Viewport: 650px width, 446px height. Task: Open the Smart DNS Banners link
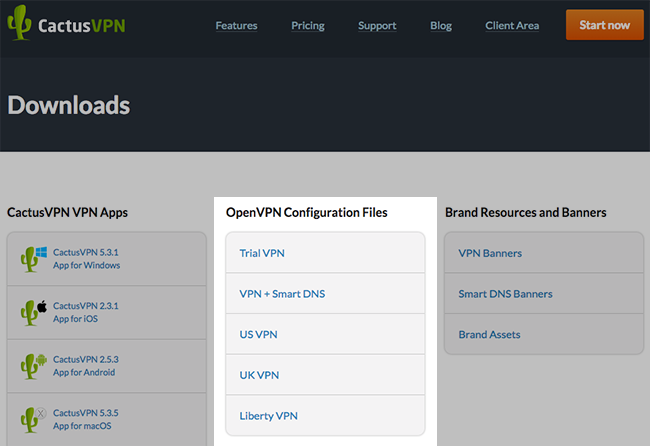point(544,293)
